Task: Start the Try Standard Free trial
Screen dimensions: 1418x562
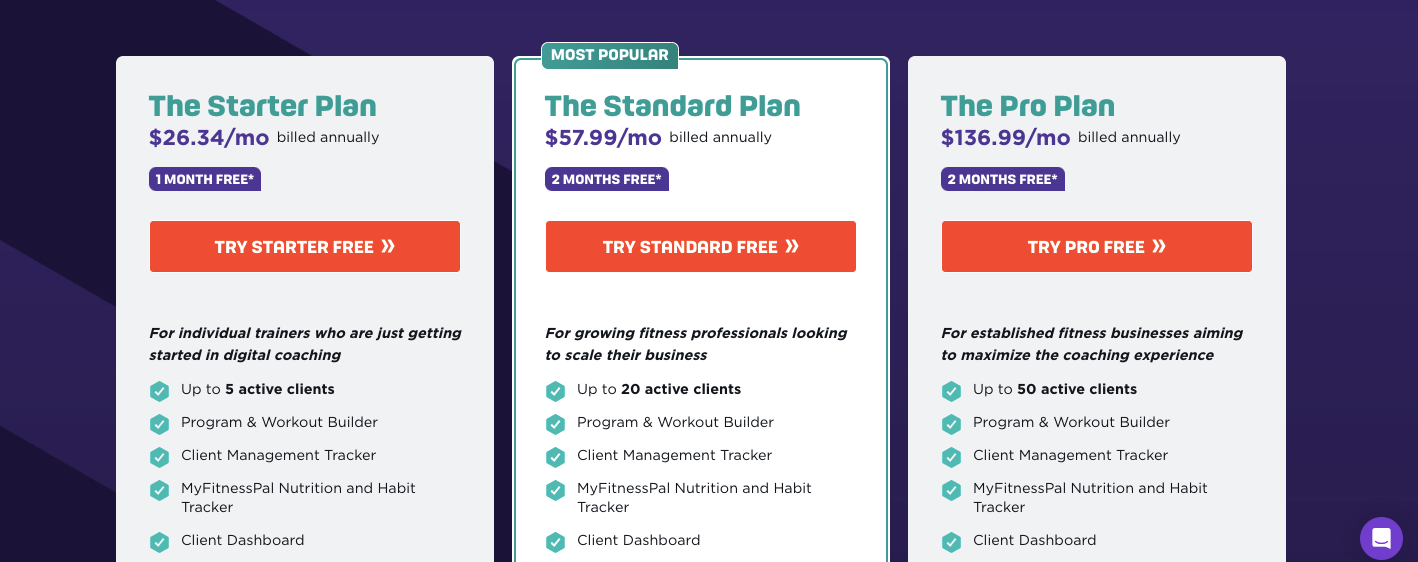Action: pyautogui.click(x=701, y=247)
